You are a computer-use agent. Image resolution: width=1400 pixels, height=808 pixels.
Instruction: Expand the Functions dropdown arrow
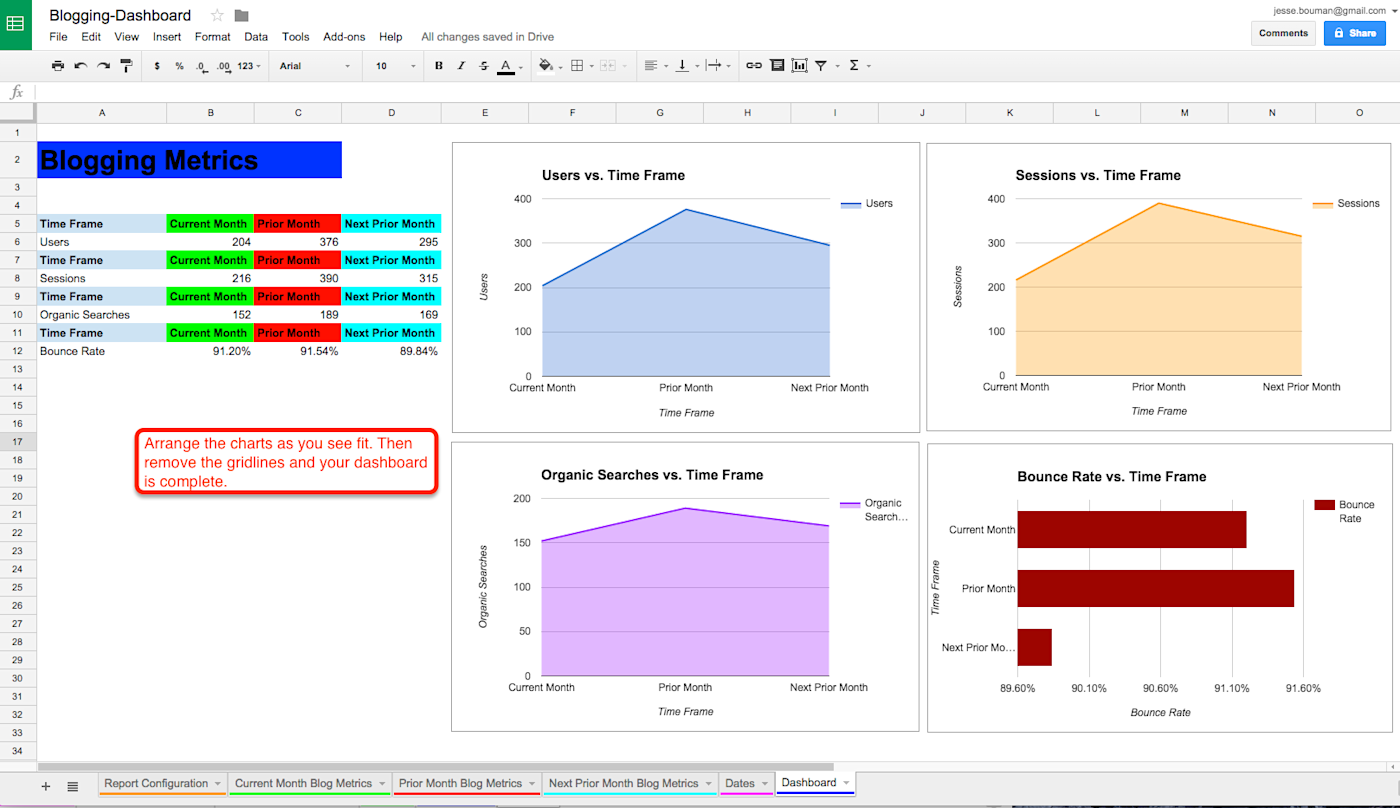868,66
